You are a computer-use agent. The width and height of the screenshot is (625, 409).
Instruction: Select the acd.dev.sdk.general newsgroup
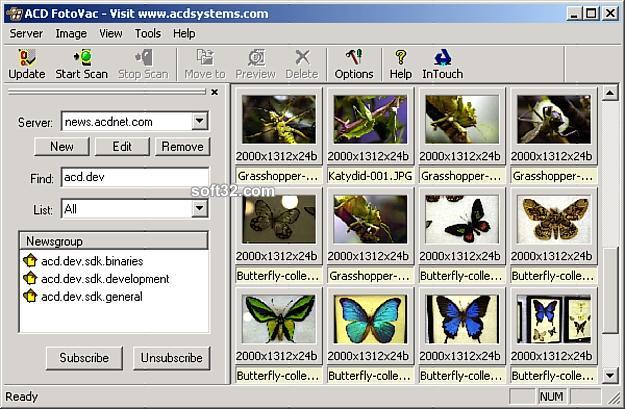(x=92, y=297)
